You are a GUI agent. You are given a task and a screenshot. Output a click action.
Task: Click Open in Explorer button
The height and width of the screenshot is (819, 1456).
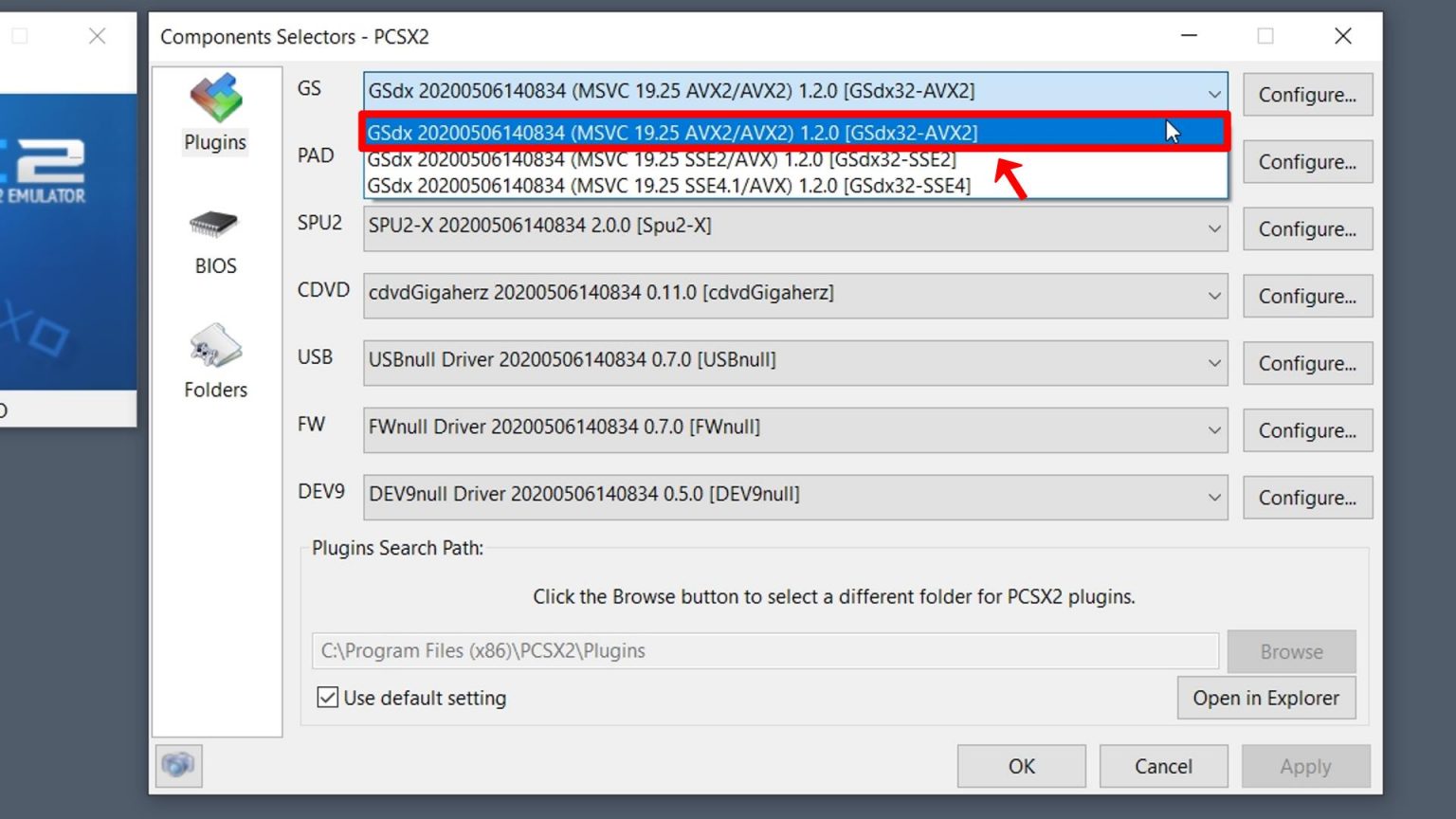pos(1265,698)
